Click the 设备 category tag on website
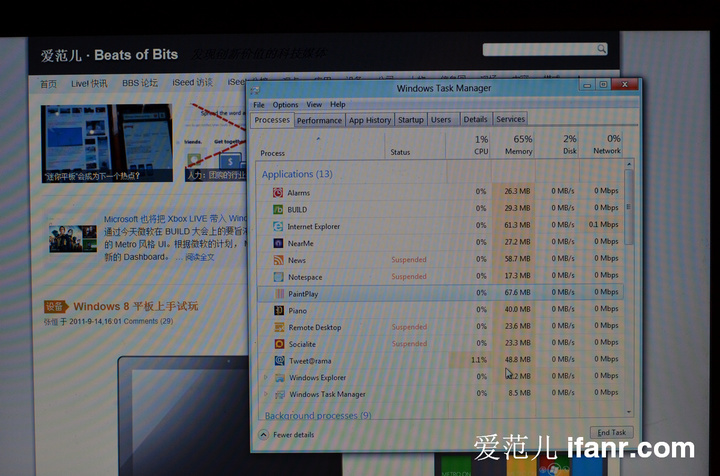Viewport: 720px width, 476px height. point(55,307)
